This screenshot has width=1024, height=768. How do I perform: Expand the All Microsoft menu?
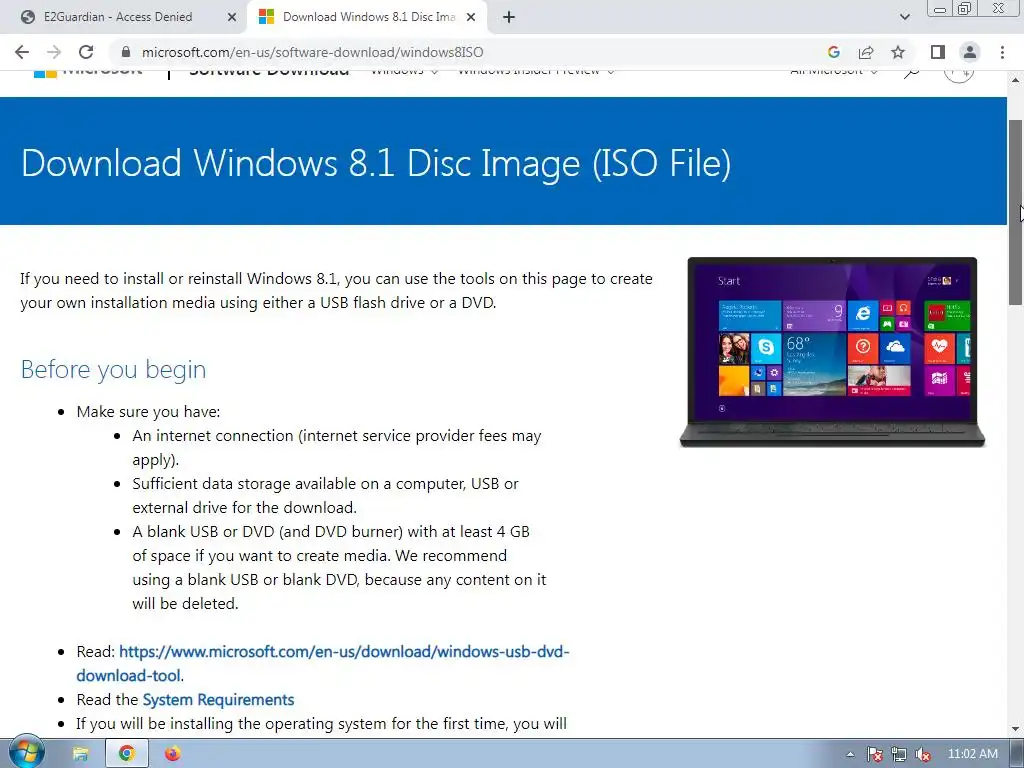(834, 71)
